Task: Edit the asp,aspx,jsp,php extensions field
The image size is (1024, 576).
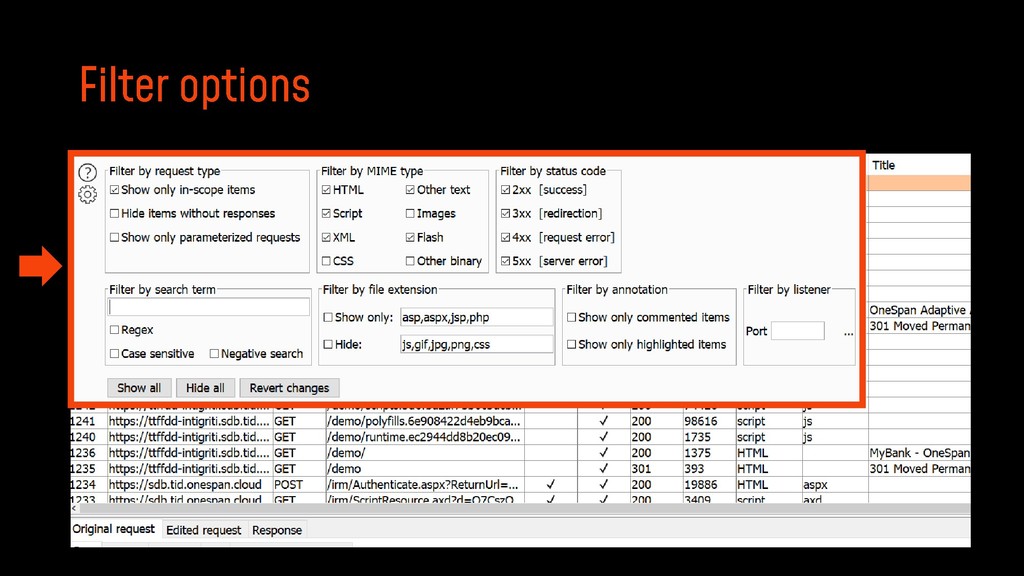Action: pyautogui.click(x=477, y=317)
